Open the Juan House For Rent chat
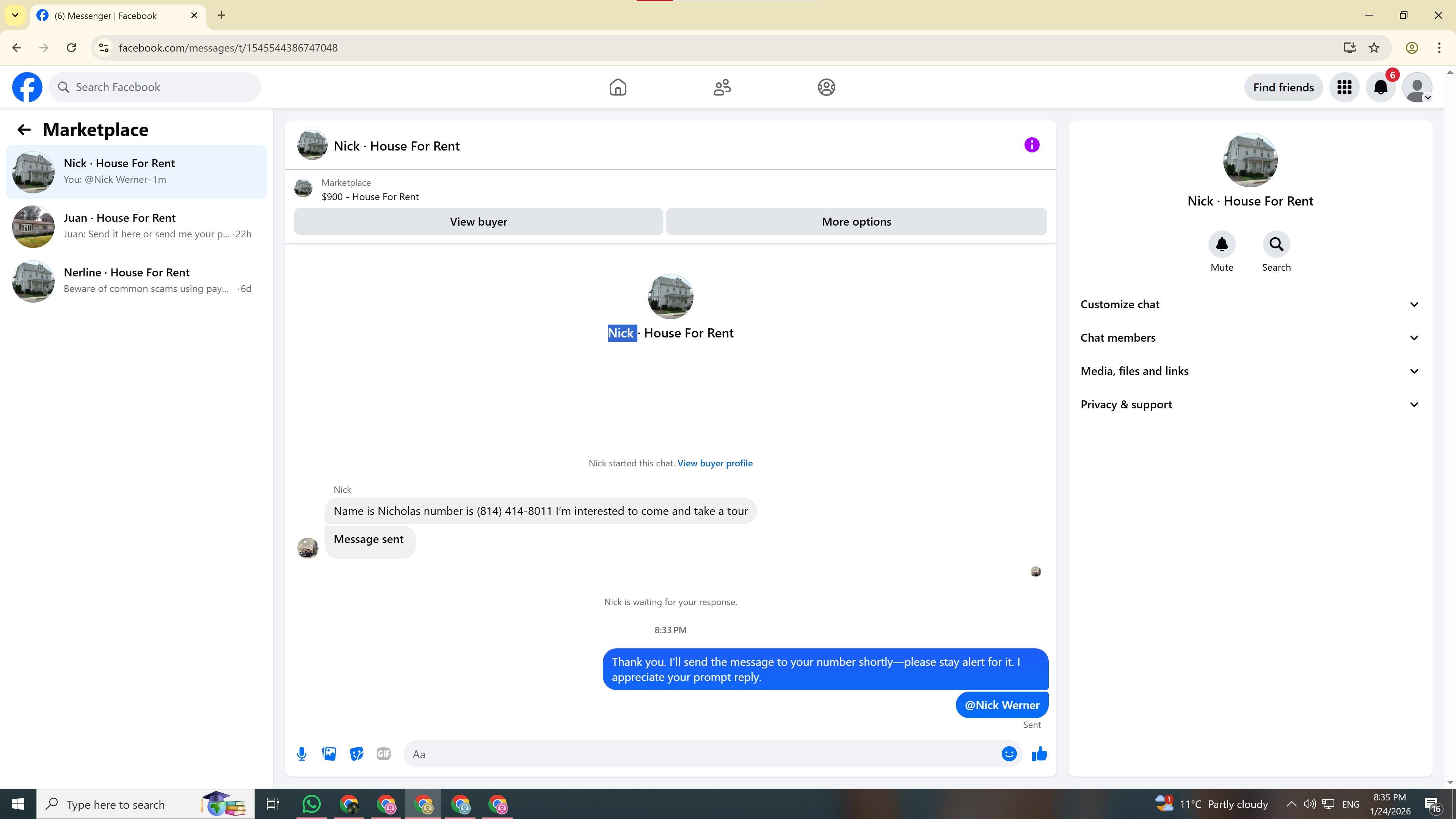The width and height of the screenshot is (1456, 819). (136, 226)
